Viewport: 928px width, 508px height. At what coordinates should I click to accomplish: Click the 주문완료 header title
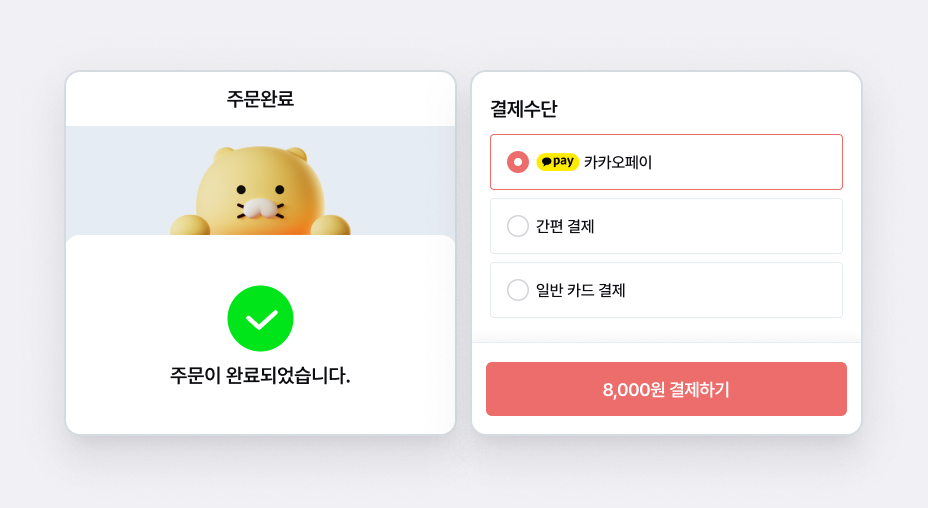tap(260, 99)
